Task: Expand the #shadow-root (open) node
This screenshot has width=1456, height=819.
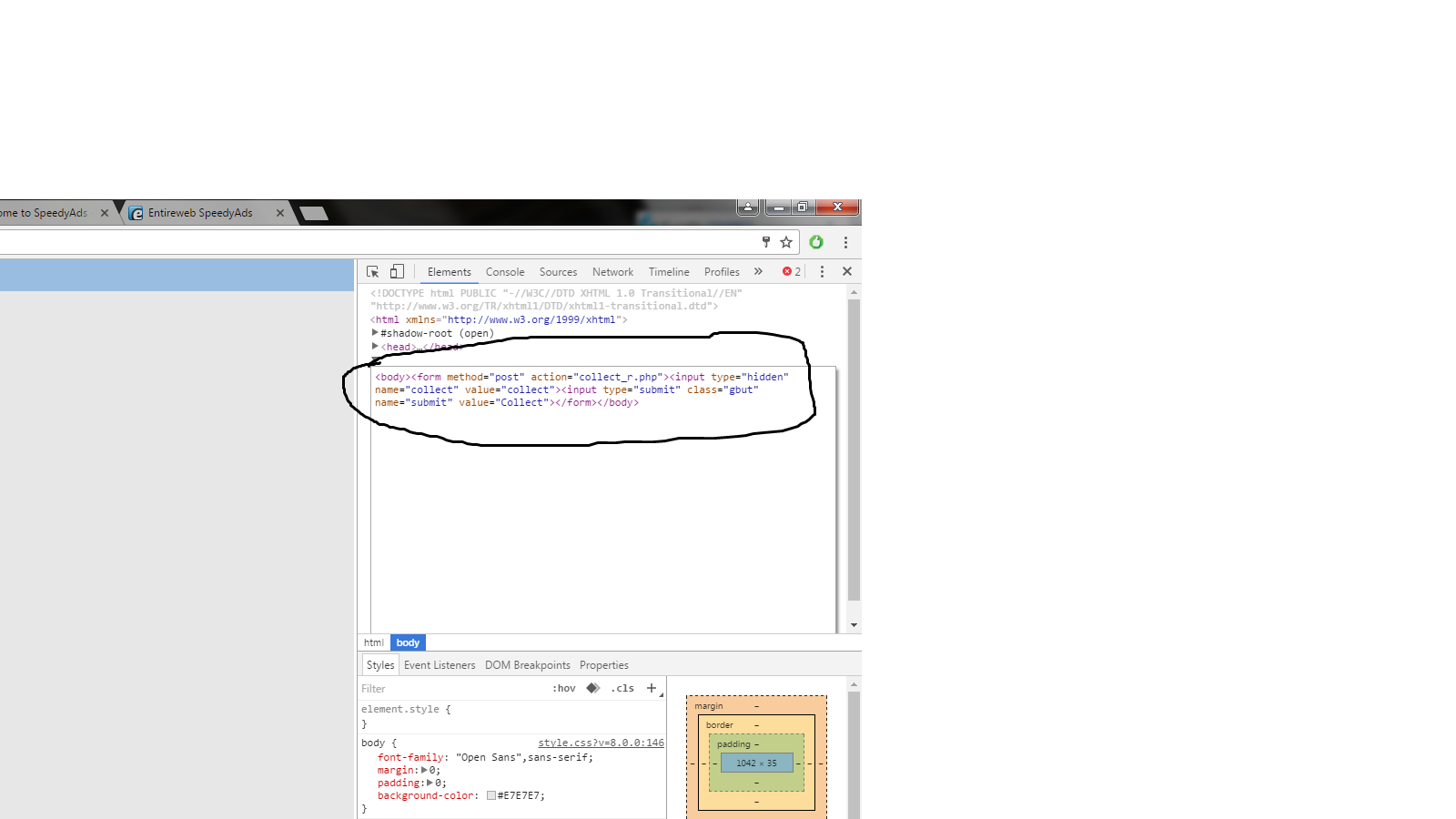Action: click(x=375, y=333)
